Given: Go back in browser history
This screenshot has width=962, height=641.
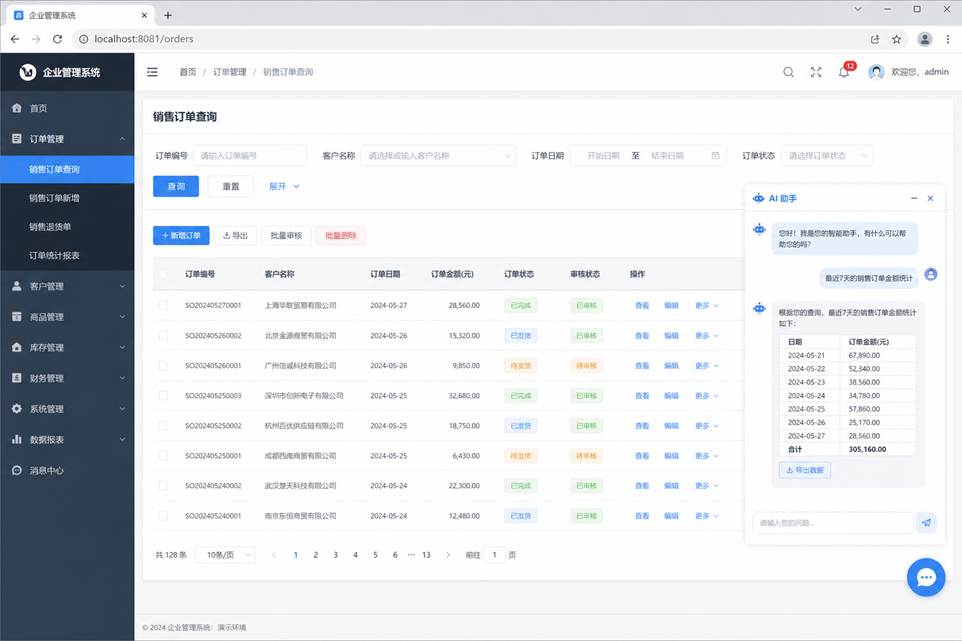Looking at the screenshot, I should point(15,39).
